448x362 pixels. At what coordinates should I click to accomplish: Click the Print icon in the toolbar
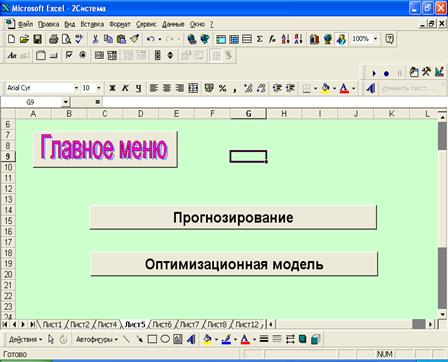53,39
